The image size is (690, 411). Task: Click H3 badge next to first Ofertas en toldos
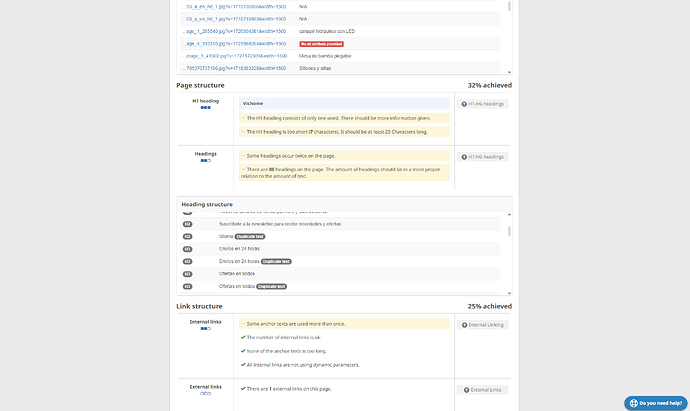click(x=187, y=274)
